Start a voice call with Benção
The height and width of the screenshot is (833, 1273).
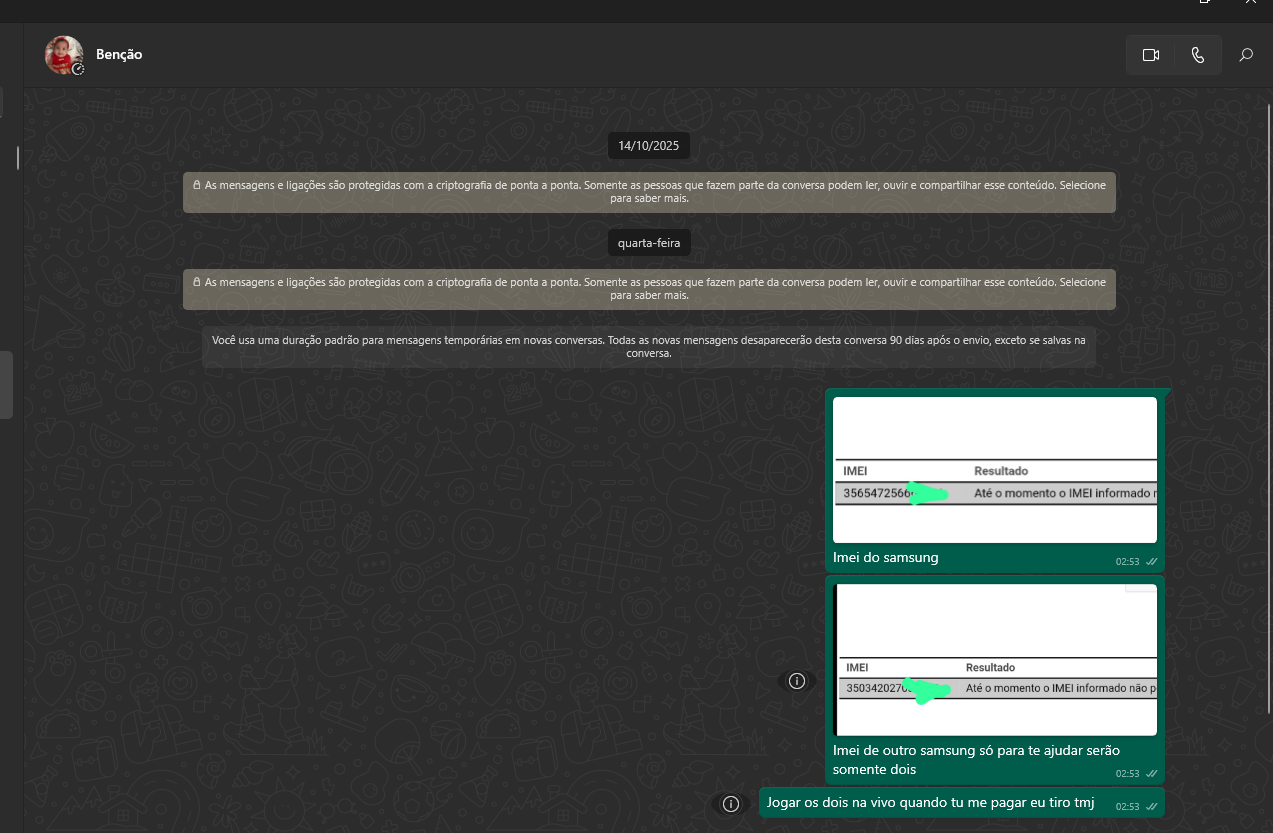tap(1197, 55)
